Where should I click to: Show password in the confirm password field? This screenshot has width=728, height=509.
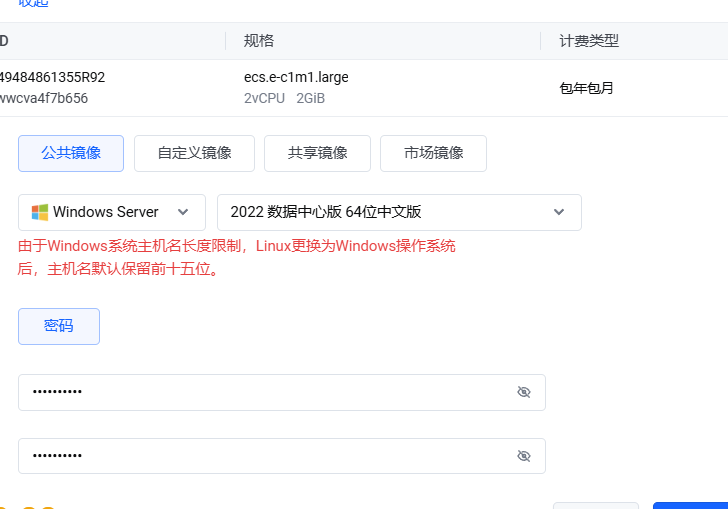click(x=524, y=456)
